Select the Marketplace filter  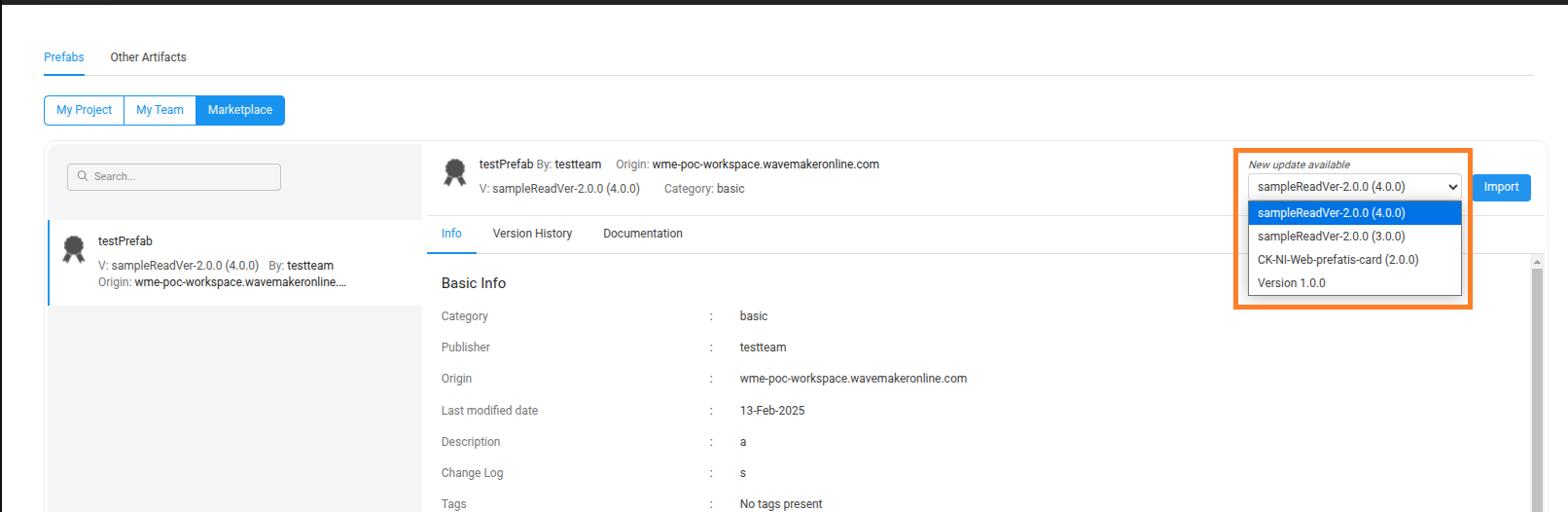click(240, 110)
